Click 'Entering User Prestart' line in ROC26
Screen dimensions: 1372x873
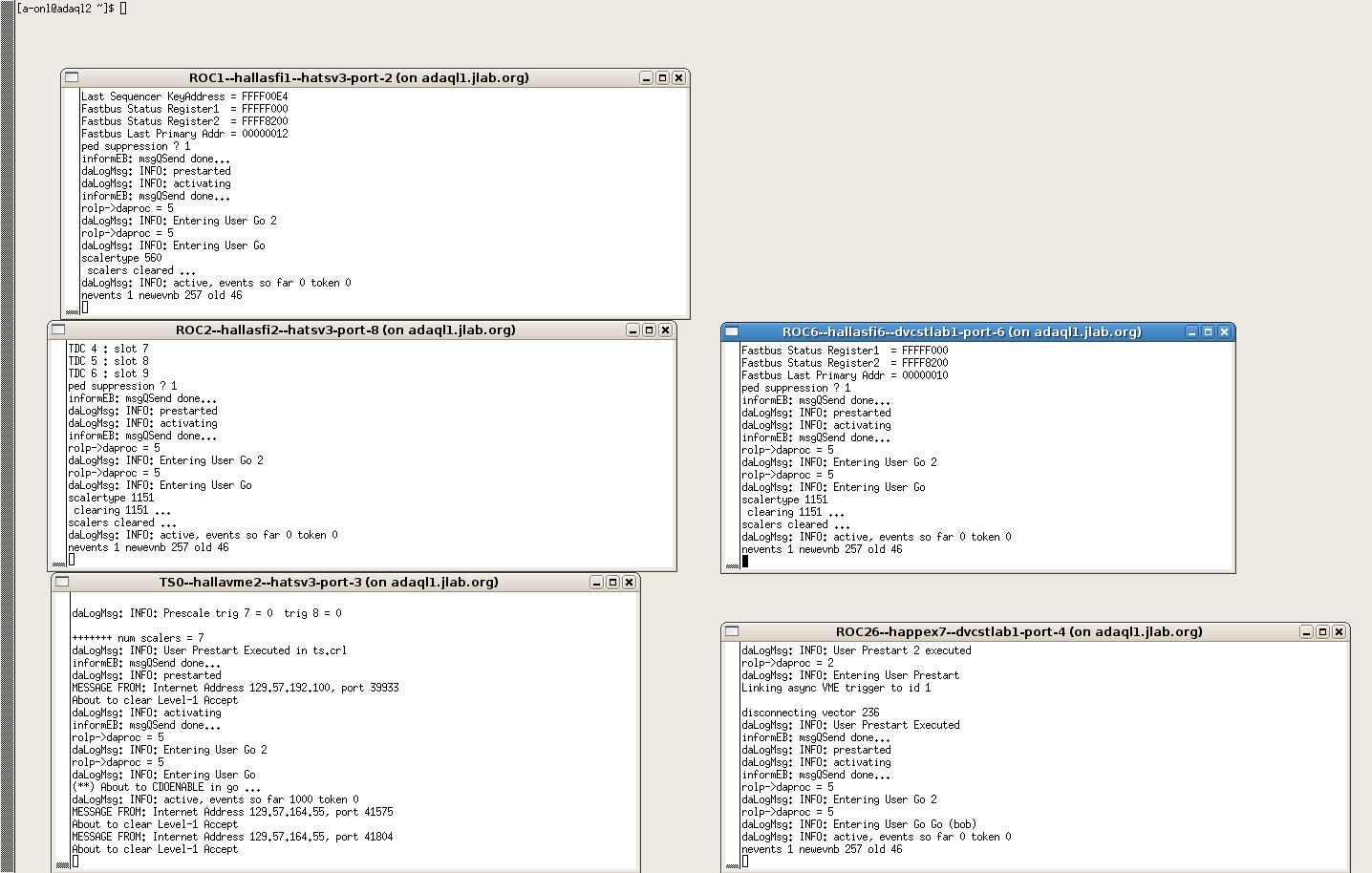[850, 675]
